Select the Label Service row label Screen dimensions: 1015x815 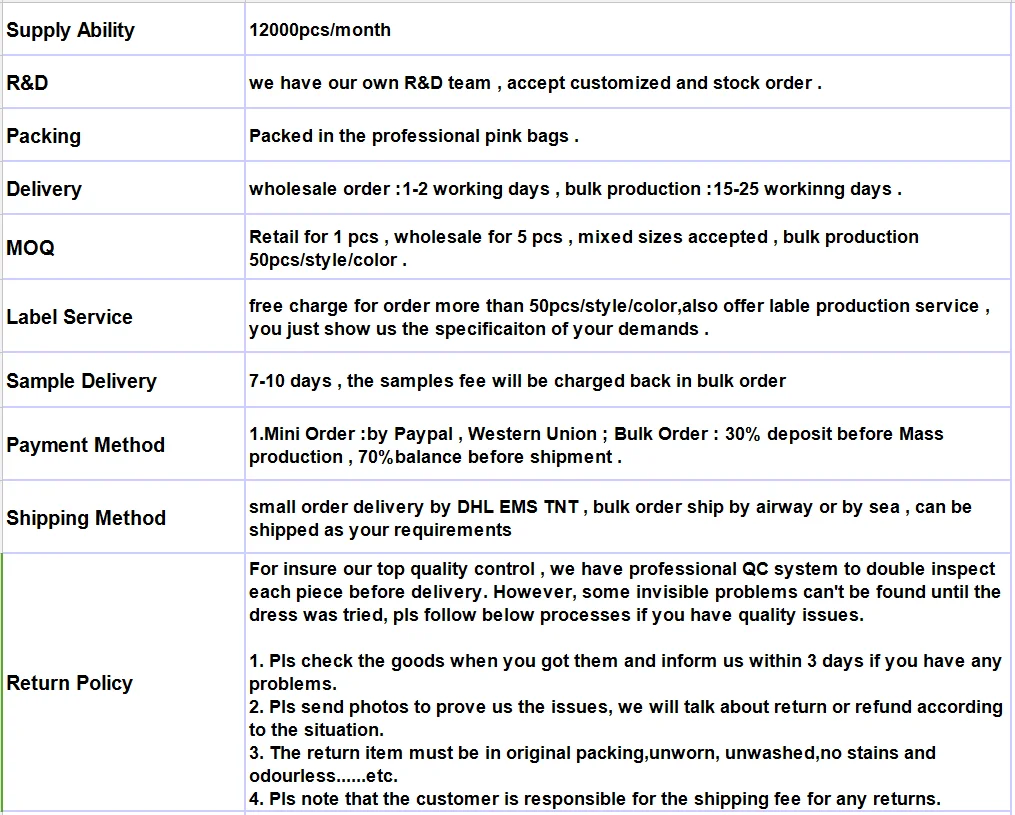click(x=69, y=317)
